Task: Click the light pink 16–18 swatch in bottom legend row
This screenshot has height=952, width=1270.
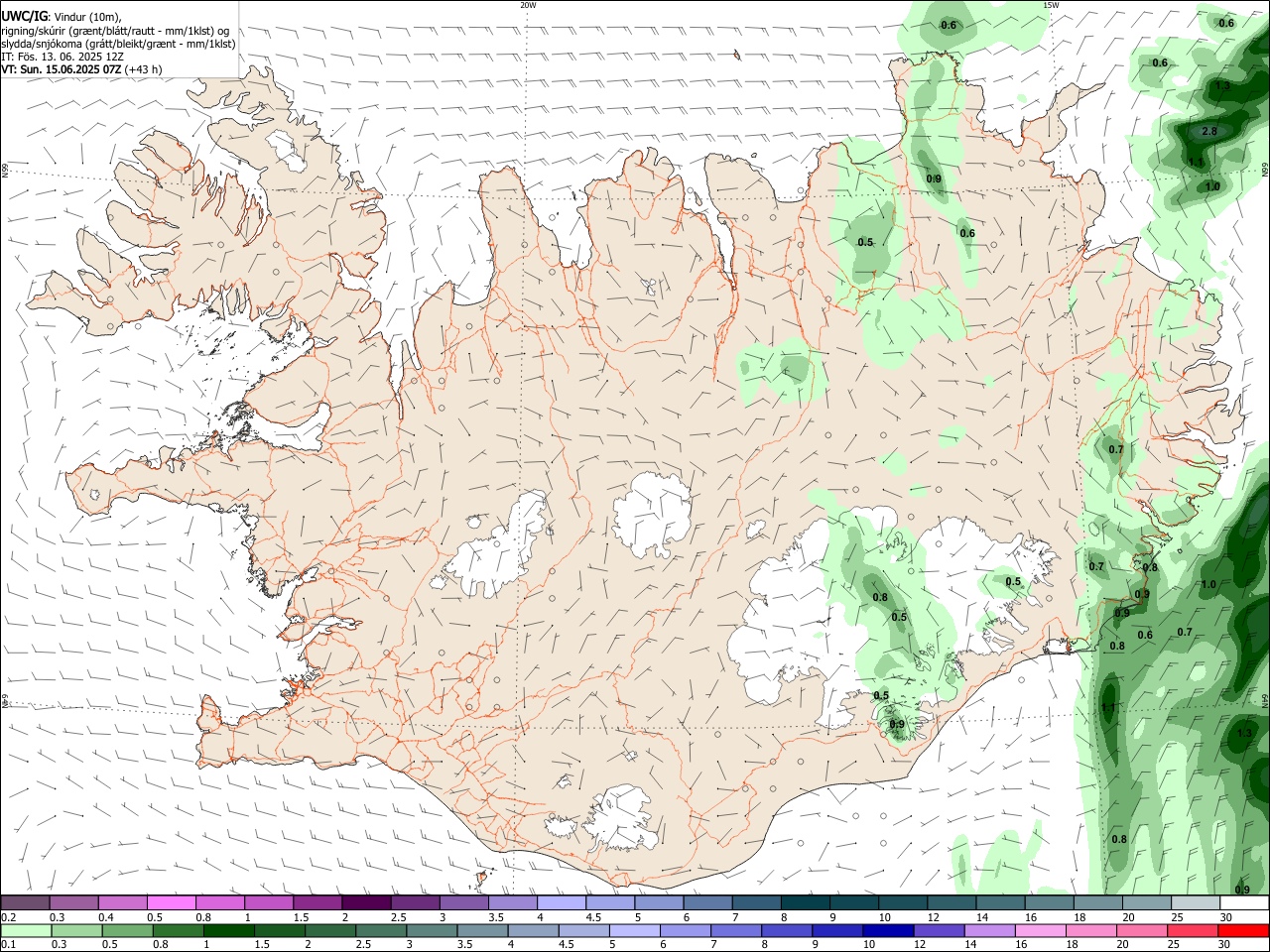Action: click(1041, 930)
